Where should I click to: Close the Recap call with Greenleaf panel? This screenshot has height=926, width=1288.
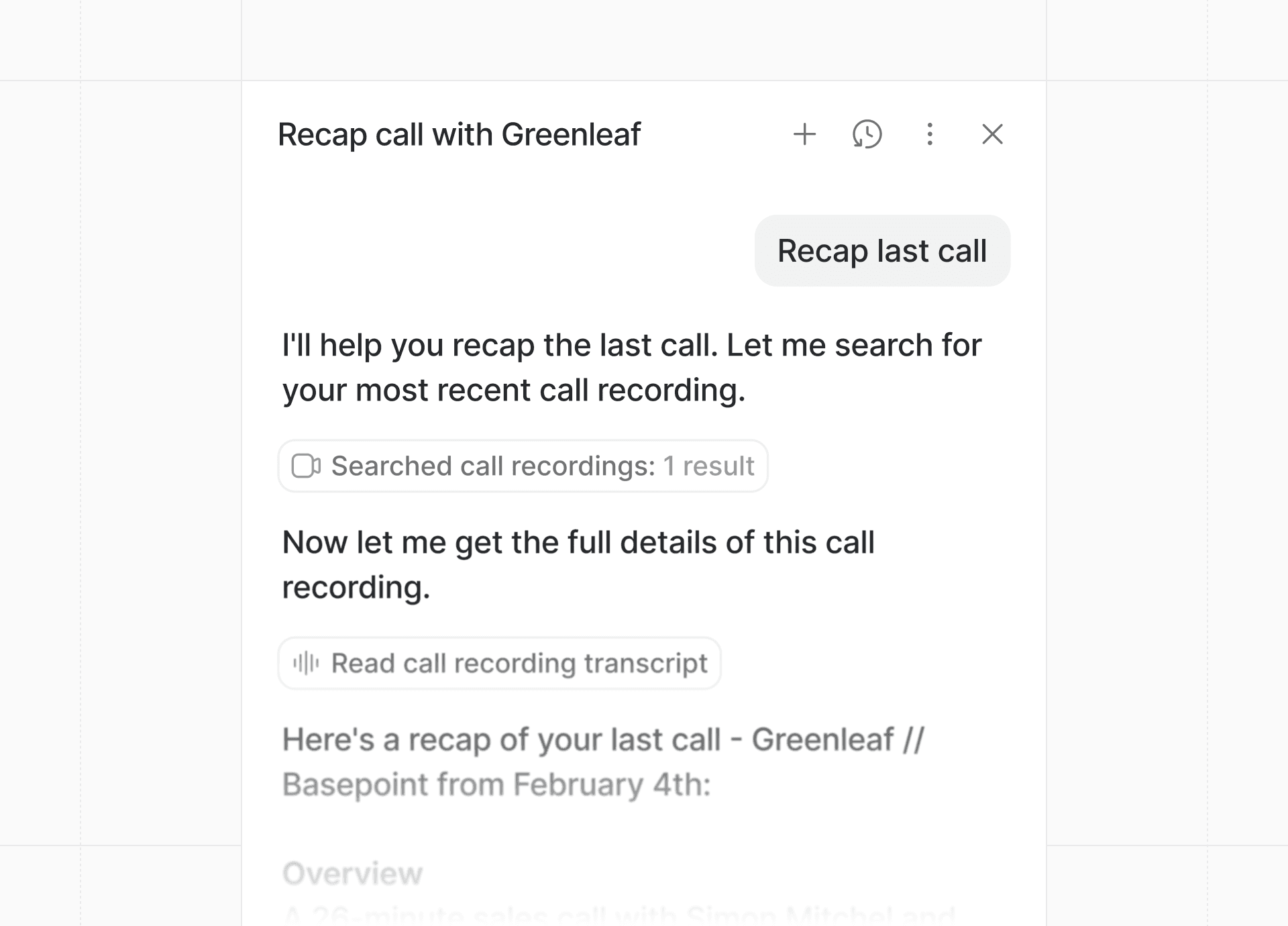(x=992, y=134)
